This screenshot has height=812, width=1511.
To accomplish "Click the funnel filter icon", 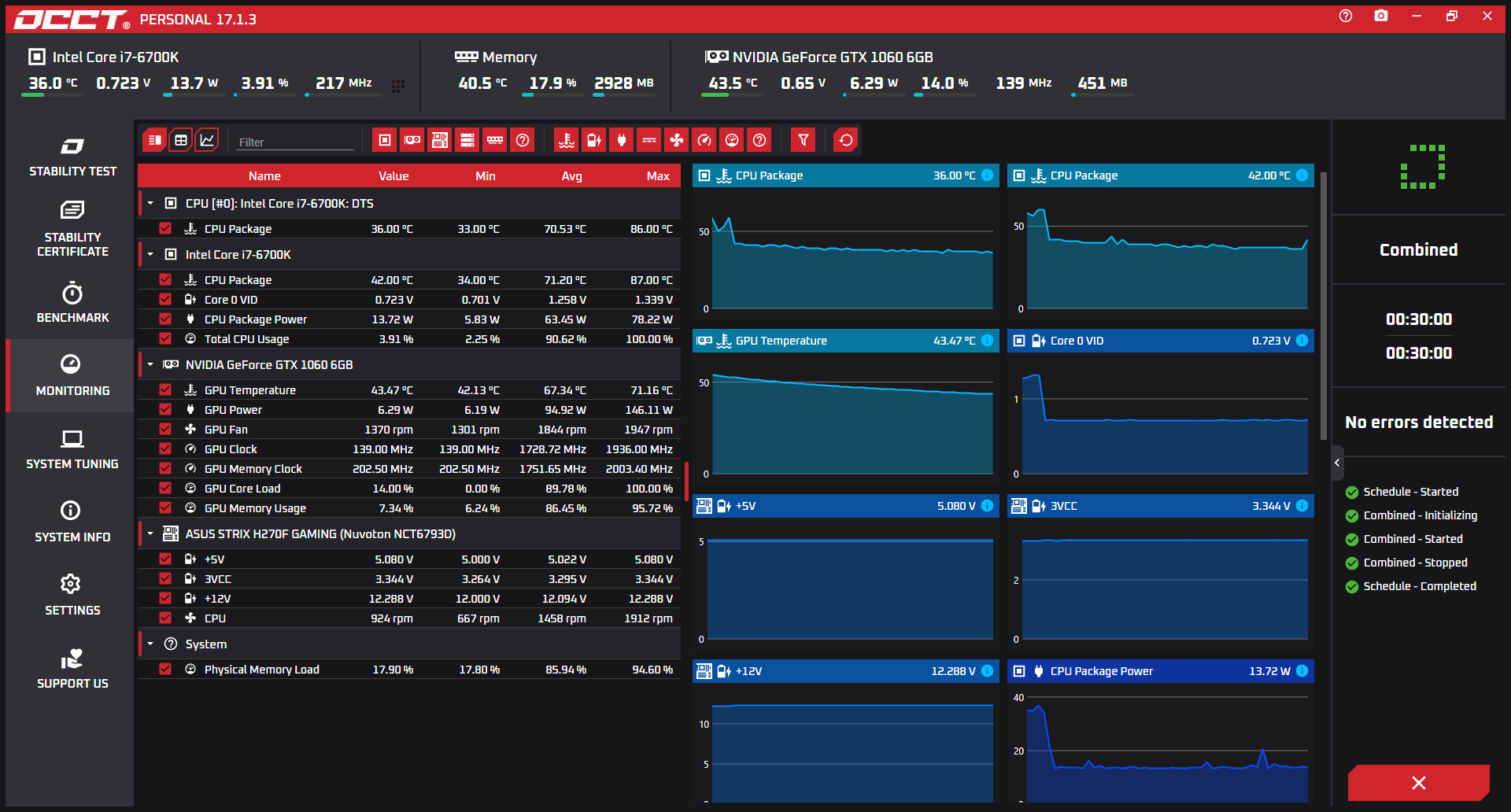I will [x=804, y=140].
